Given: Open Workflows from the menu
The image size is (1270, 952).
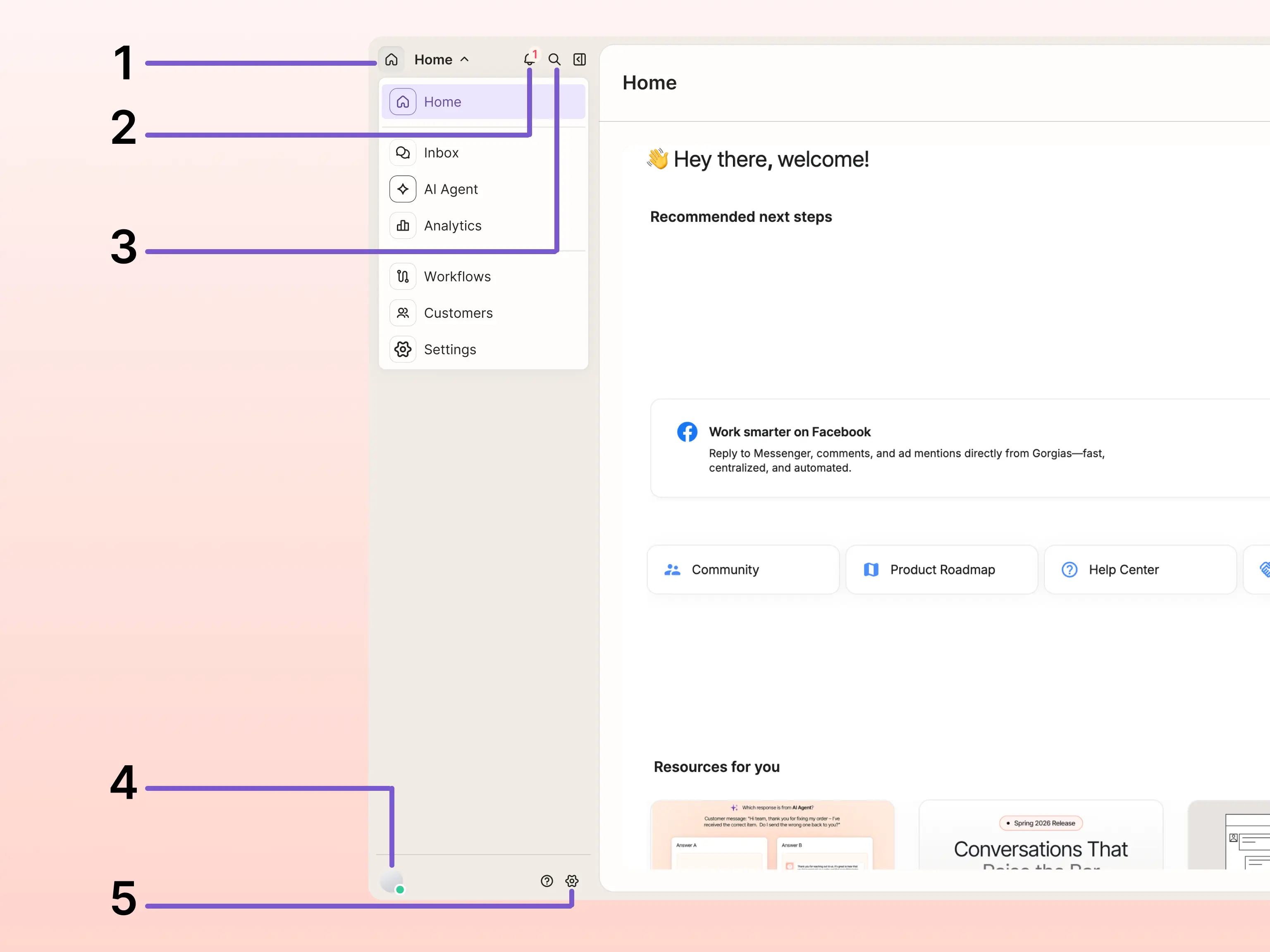Looking at the screenshot, I should pyautogui.click(x=483, y=276).
